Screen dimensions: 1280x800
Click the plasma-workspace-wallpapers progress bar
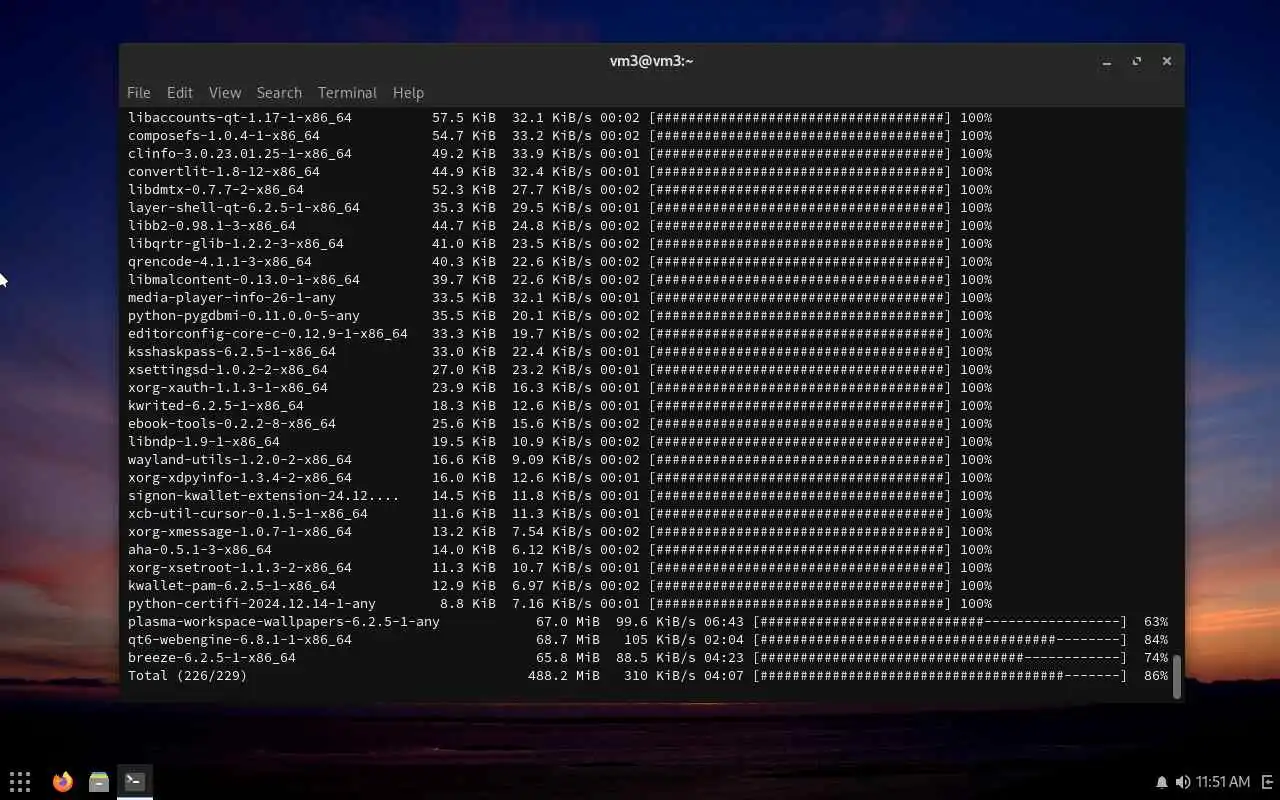point(940,622)
